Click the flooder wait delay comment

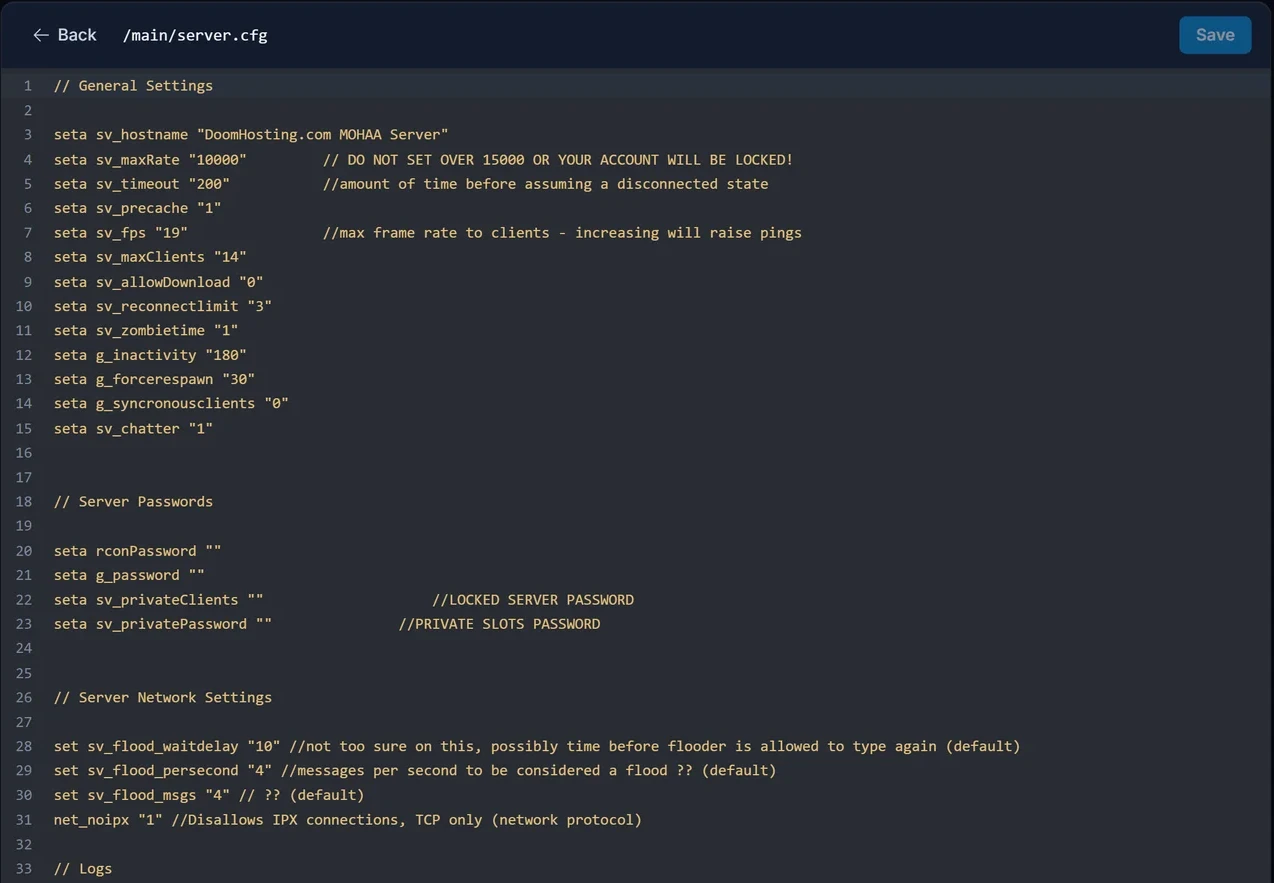[x=655, y=747]
